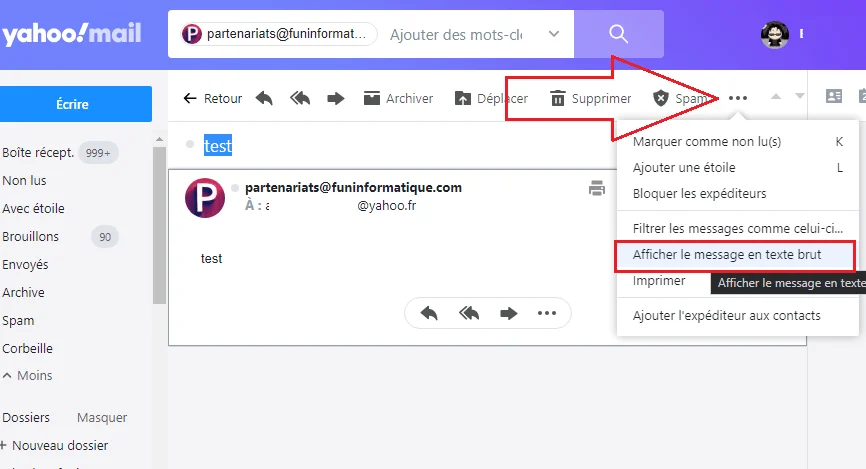Select Filtrer les messages comme celui-ci
Viewport: 866px width, 469px height.
point(738,228)
